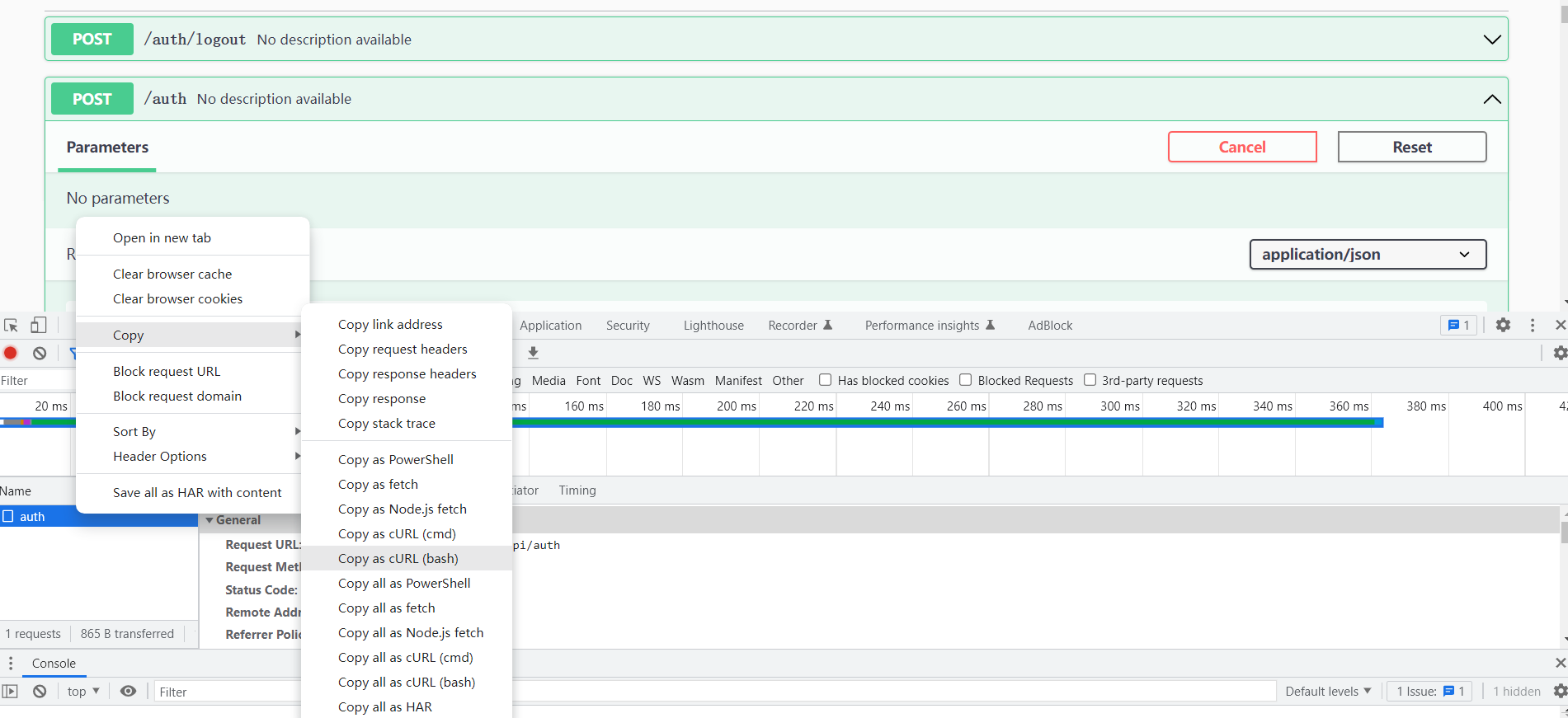
Task: Choose Save all as HAR with content
Action: click(x=193, y=492)
